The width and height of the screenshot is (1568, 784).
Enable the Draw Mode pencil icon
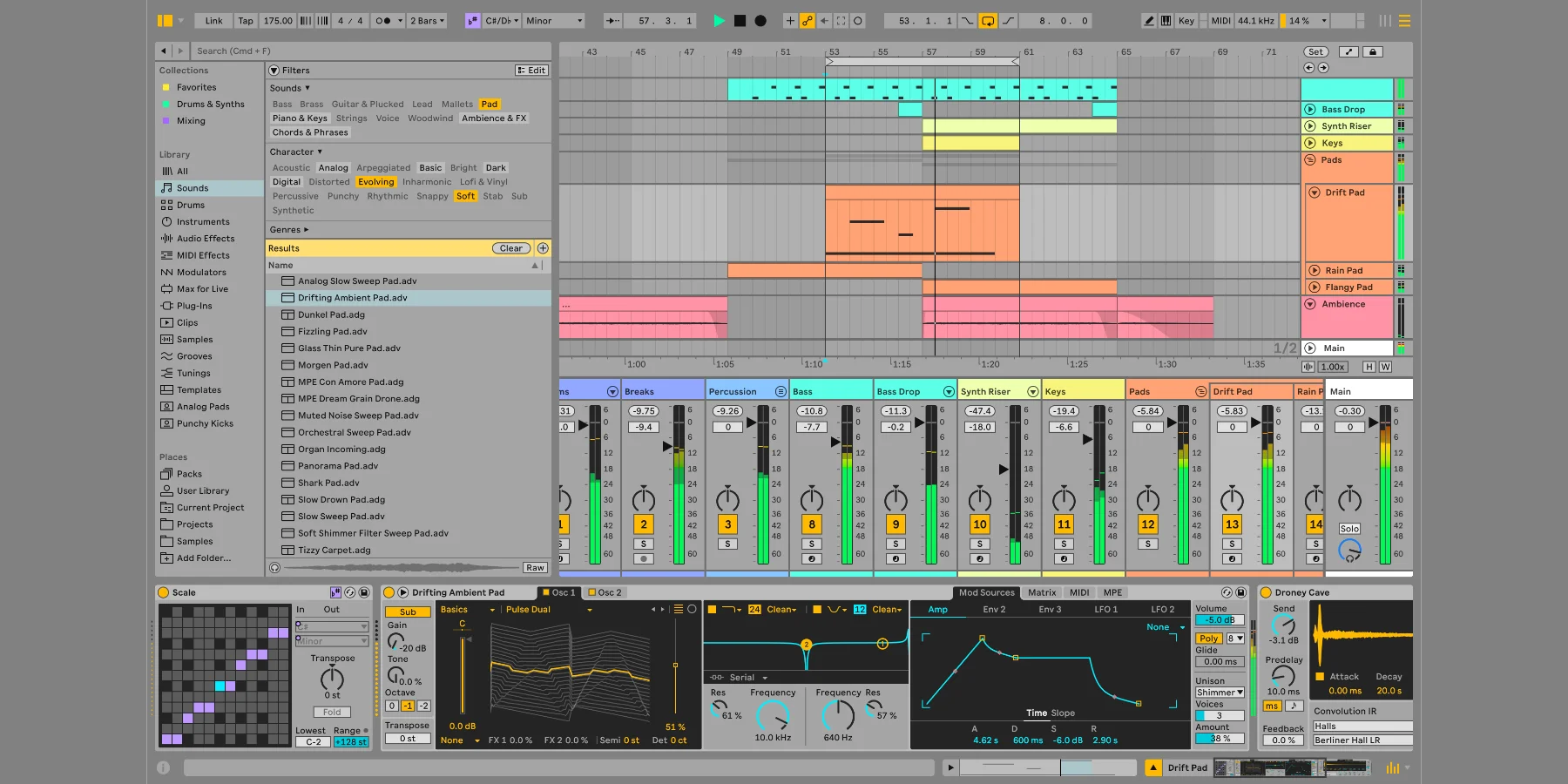coord(1147,20)
